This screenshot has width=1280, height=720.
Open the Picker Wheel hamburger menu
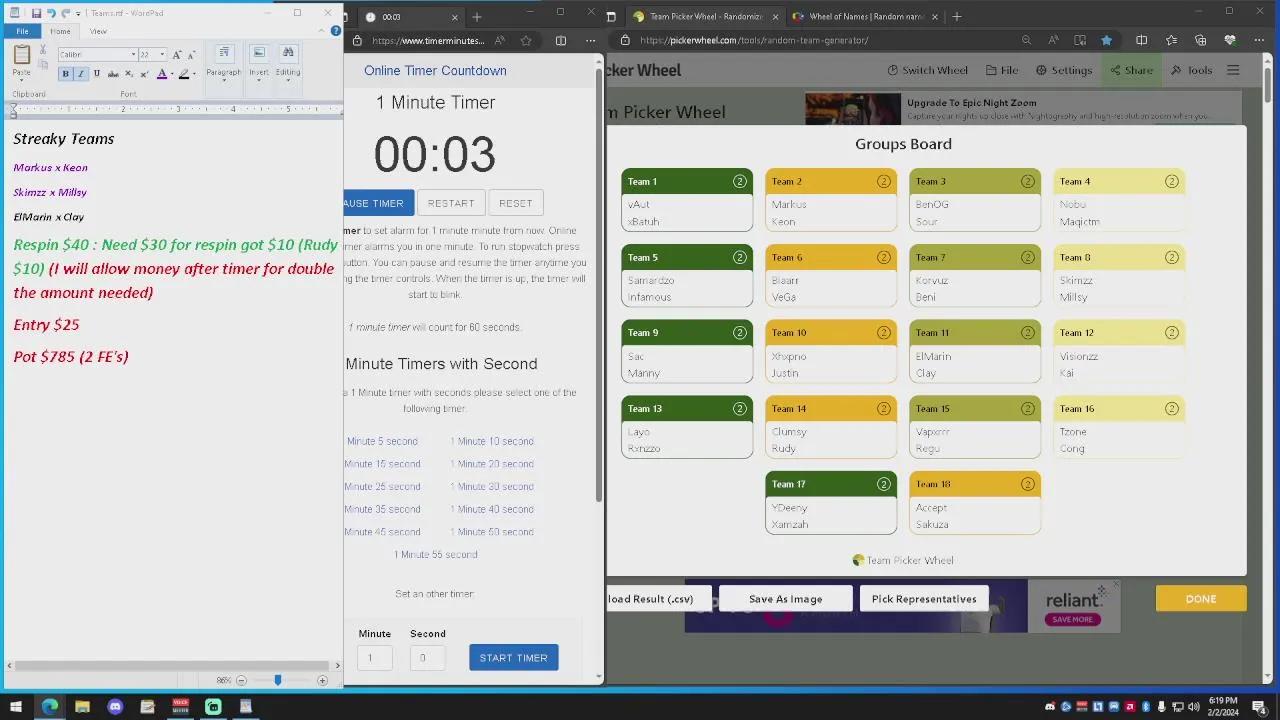tap(1233, 70)
